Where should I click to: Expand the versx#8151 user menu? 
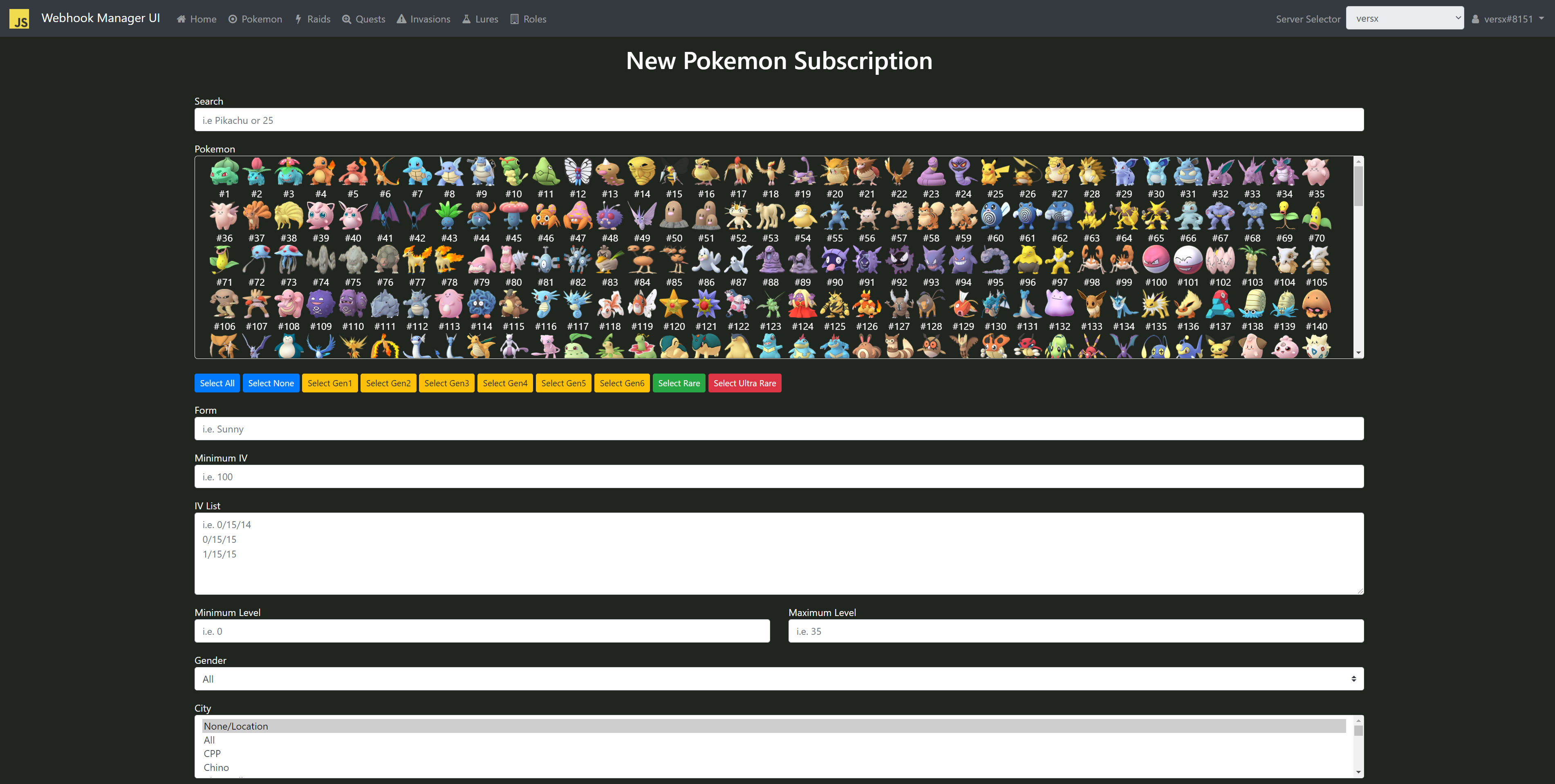pos(1507,19)
